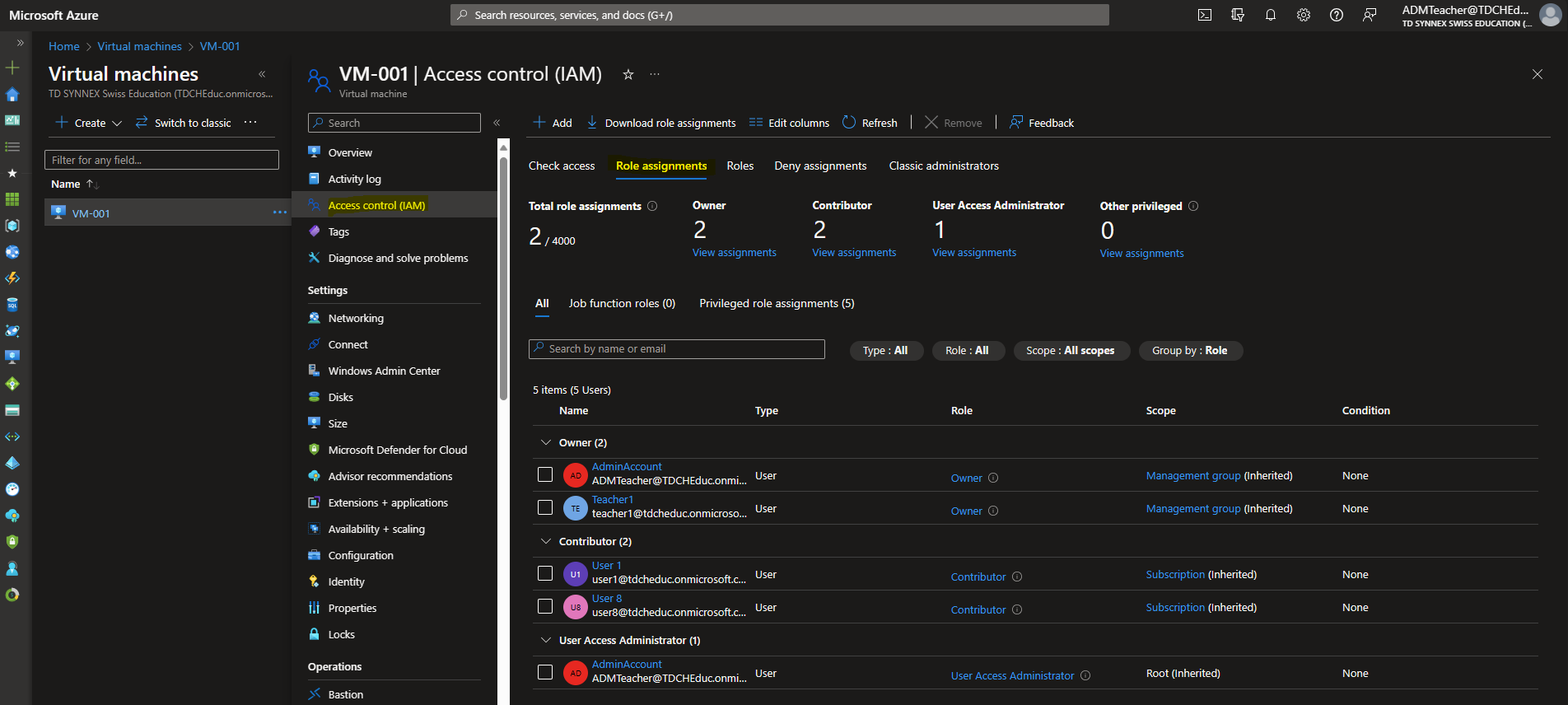Open the Deny assignments tab
This screenshot has width=1568, height=705.
(x=820, y=166)
